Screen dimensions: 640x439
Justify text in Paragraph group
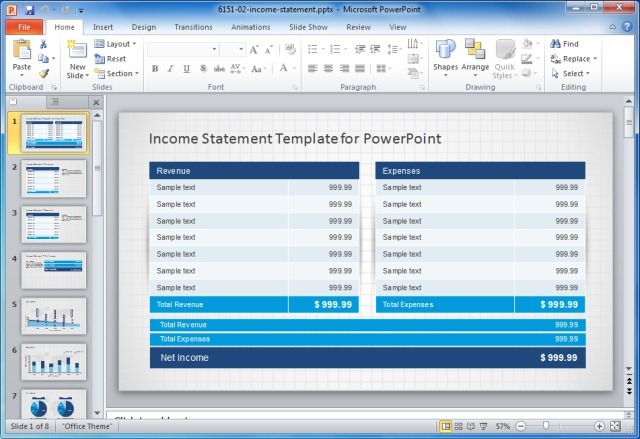coord(360,69)
